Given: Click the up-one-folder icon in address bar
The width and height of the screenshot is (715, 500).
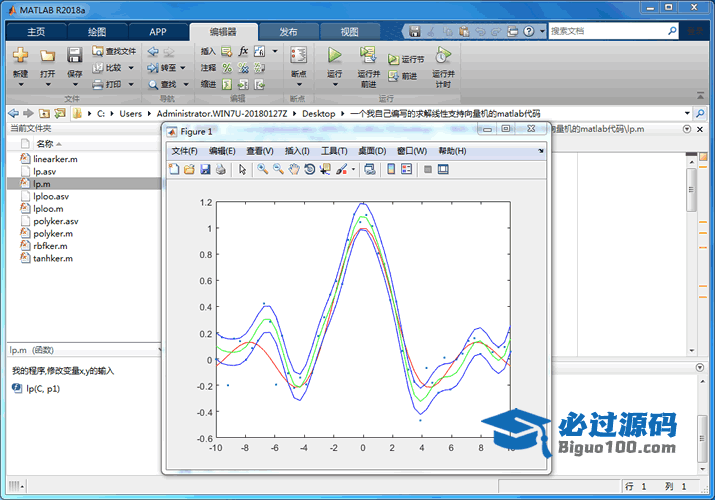Looking at the screenshot, I should [x=44, y=113].
